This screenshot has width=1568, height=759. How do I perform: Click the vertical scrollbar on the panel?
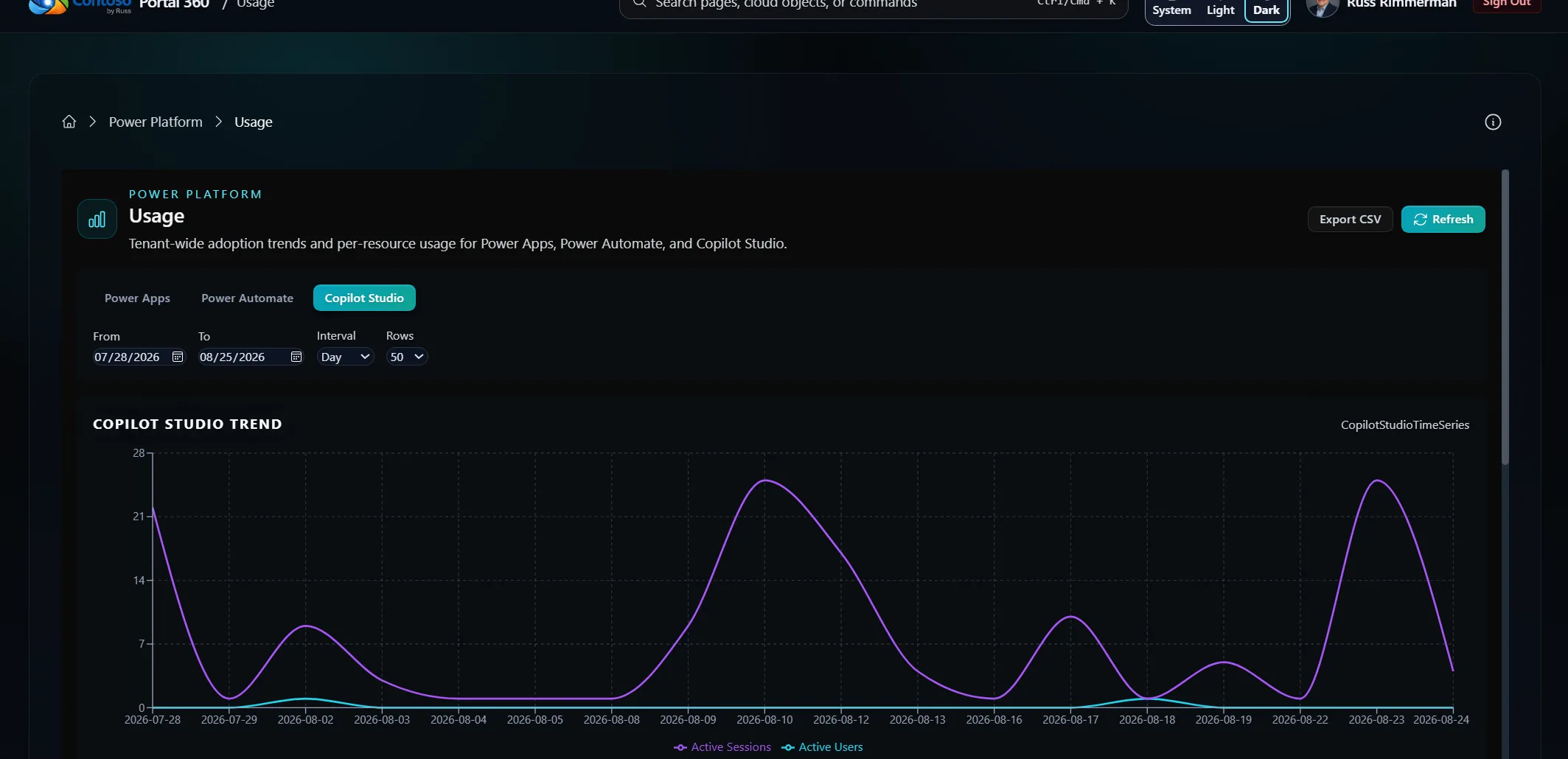click(1505, 317)
